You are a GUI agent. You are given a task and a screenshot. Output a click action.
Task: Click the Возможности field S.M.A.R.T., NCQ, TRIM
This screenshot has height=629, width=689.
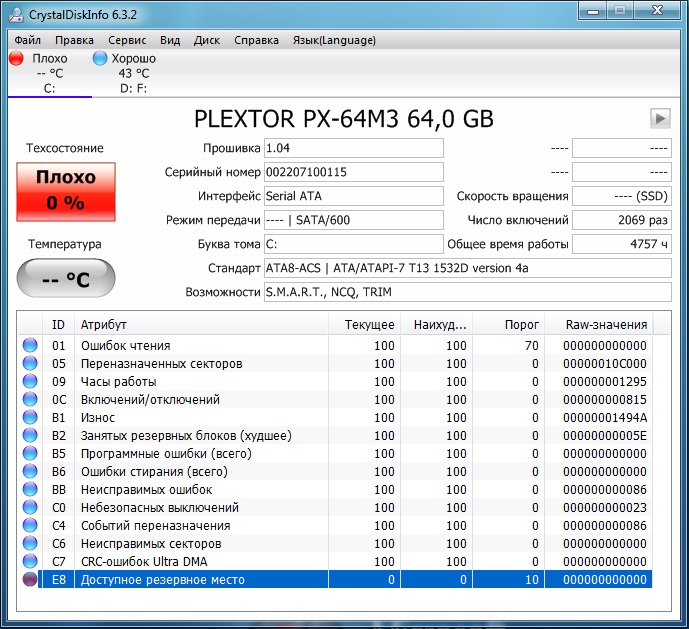(468, 292)
